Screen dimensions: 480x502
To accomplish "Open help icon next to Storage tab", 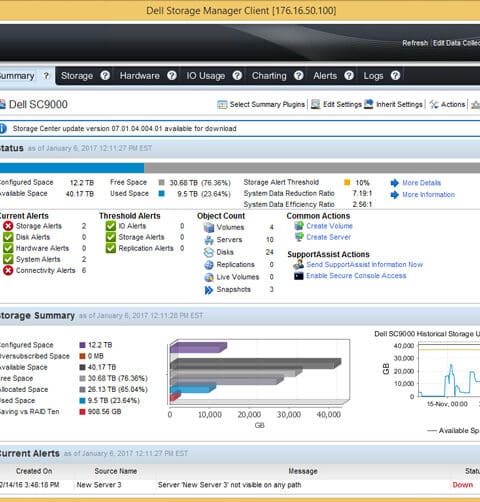I will click(105, 76).
